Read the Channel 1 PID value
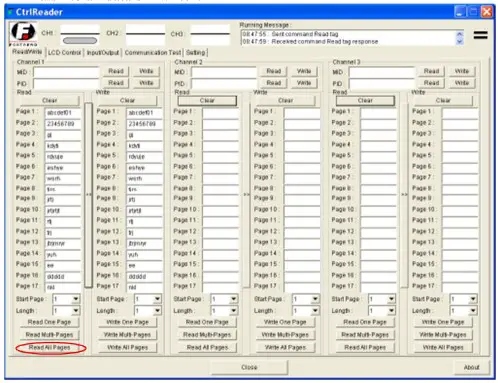This screenshot has width=498, height=383. coord(116,83)
